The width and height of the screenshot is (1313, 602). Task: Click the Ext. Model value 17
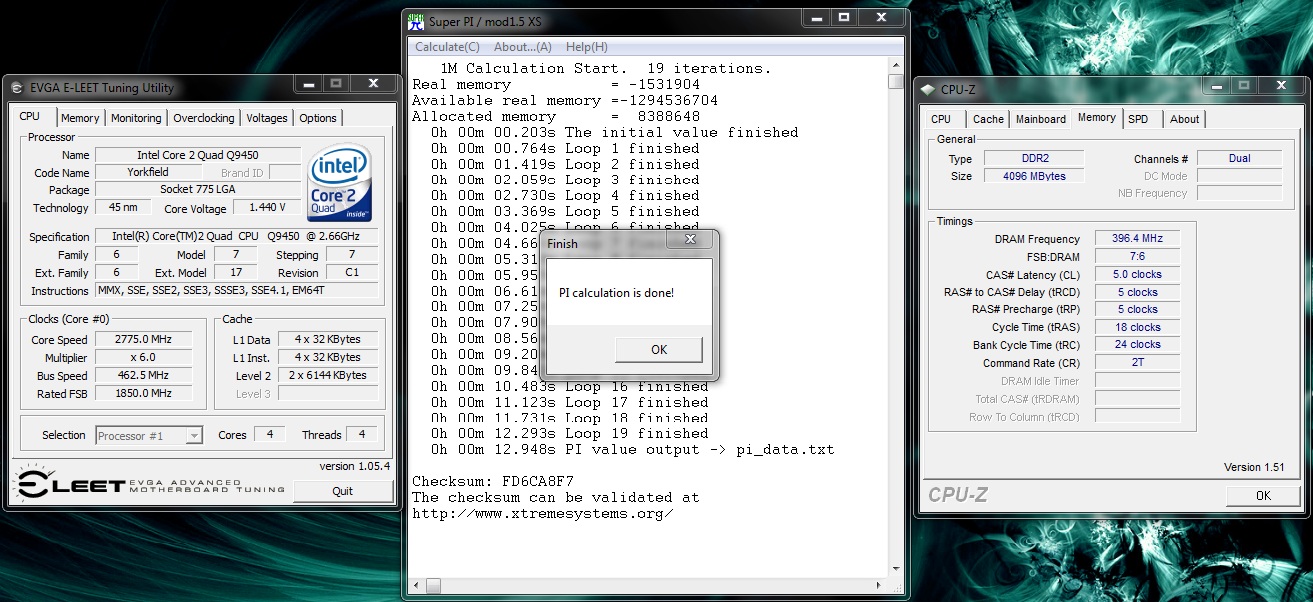pyautogui.click(x=236, y=273)
